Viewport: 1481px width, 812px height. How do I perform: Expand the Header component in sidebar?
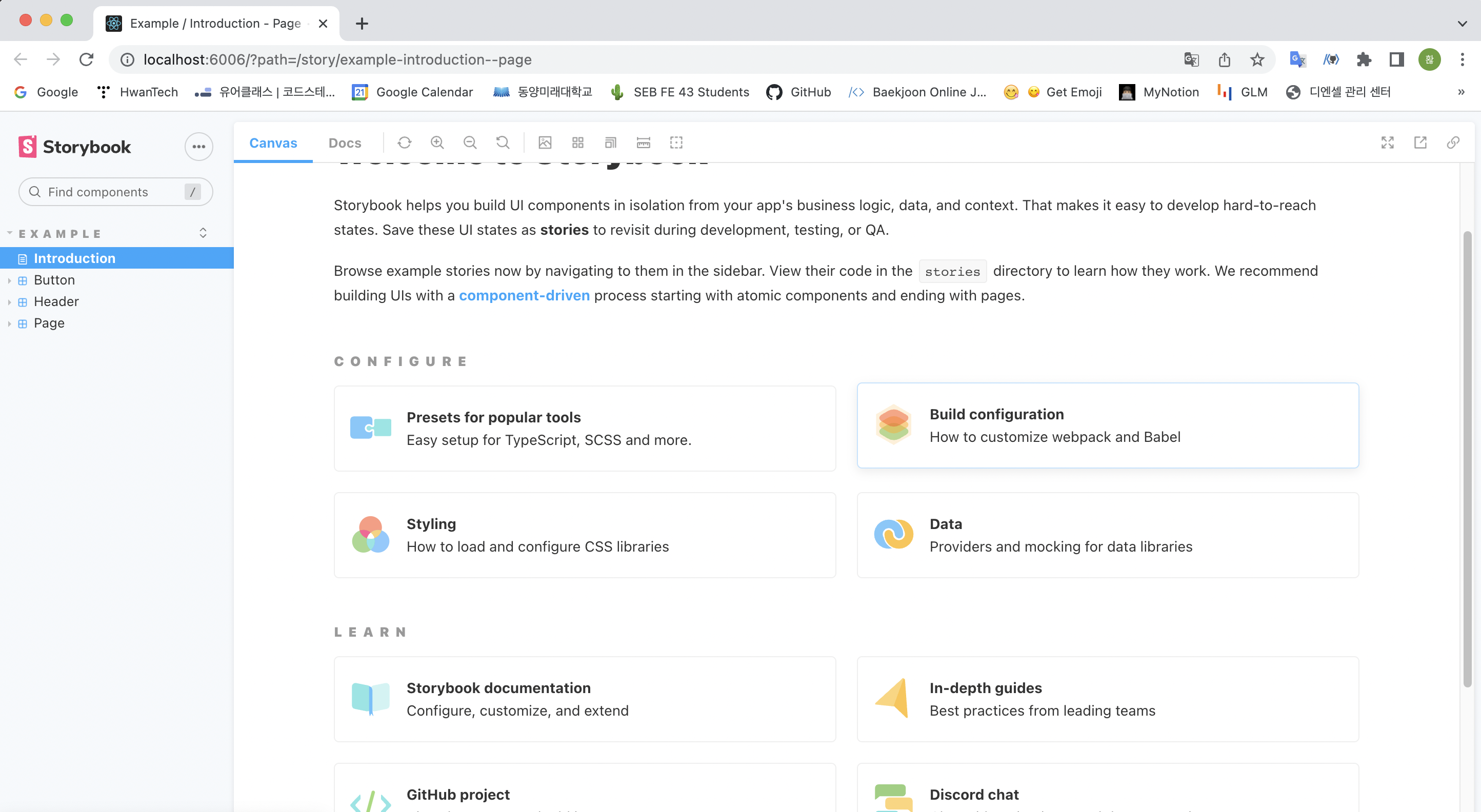click(56, 302)
